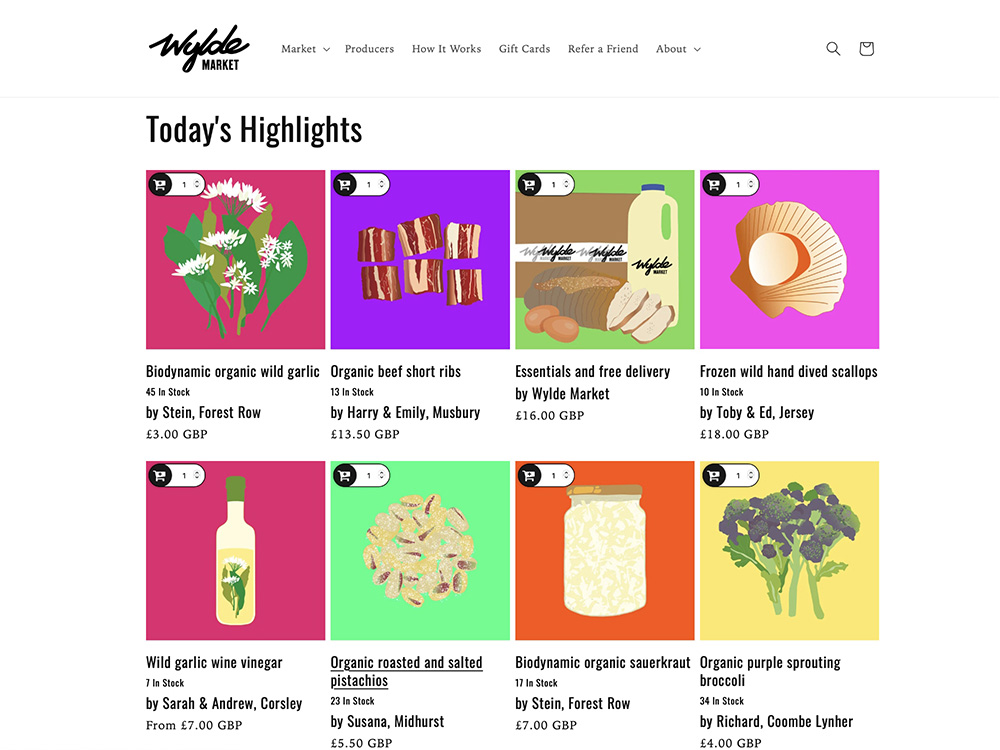Open the Producers menu item
The width and height of the screenshot is (1000, 750).
369,49
